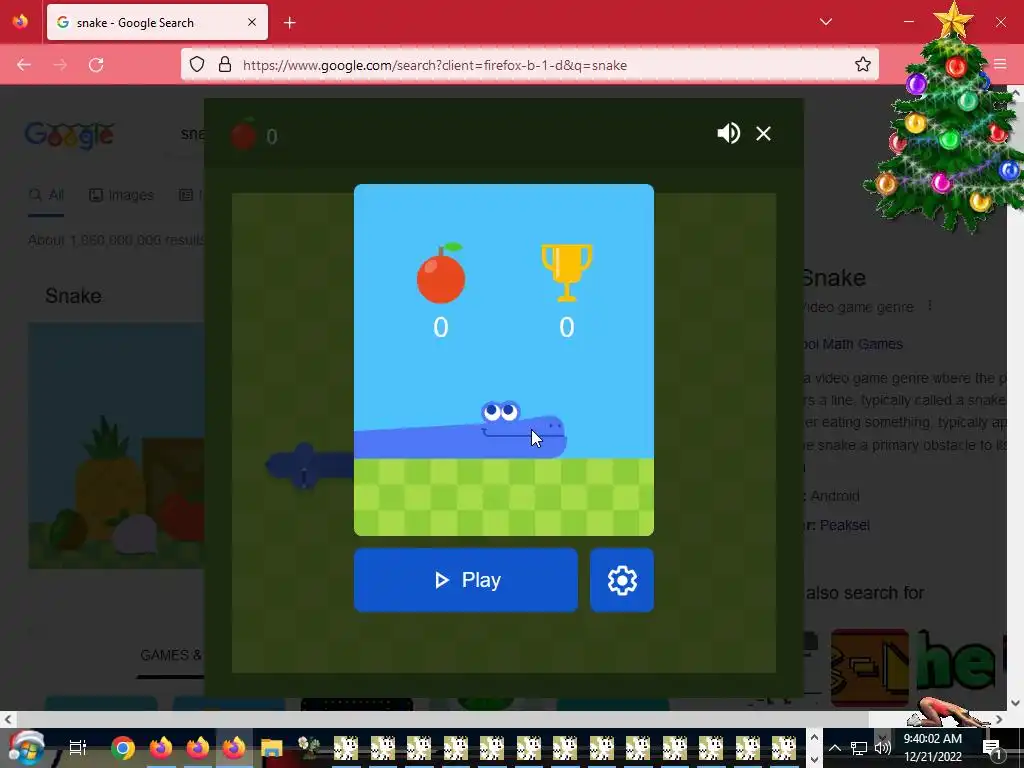Click the blue snake illustration
Viewport: 1024px width, 768px height.
[460, 431]
